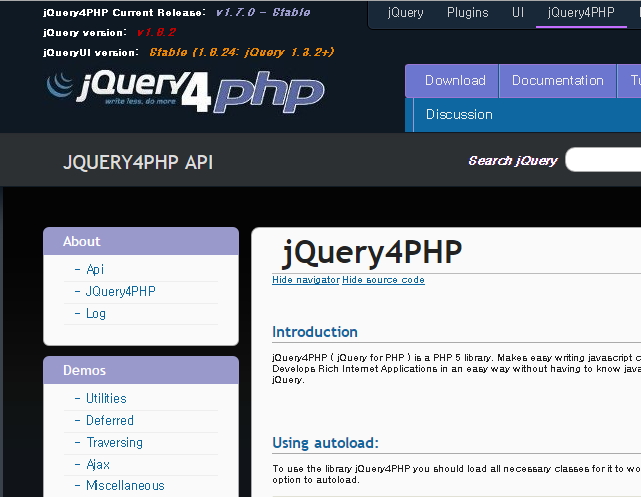Image resolution: width=641 pixels, height=497 pixels.
Task: Click the Search jQuery label
Action: coord(513,161)
